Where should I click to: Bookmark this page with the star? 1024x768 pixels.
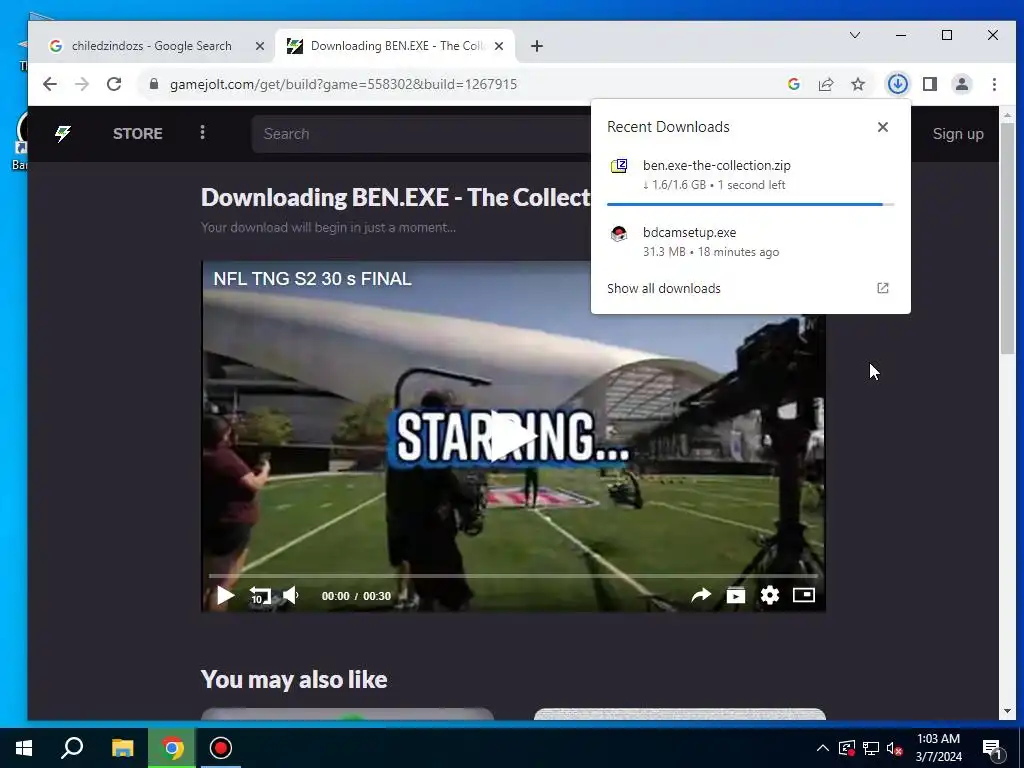[857, 84]
